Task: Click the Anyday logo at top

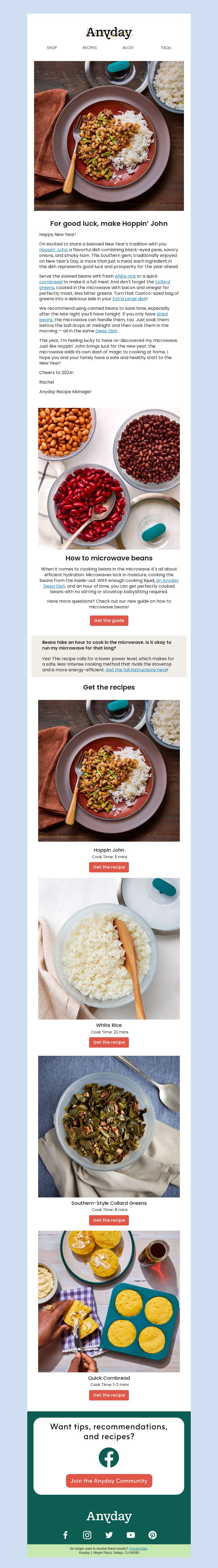Action: pos(109,32)
